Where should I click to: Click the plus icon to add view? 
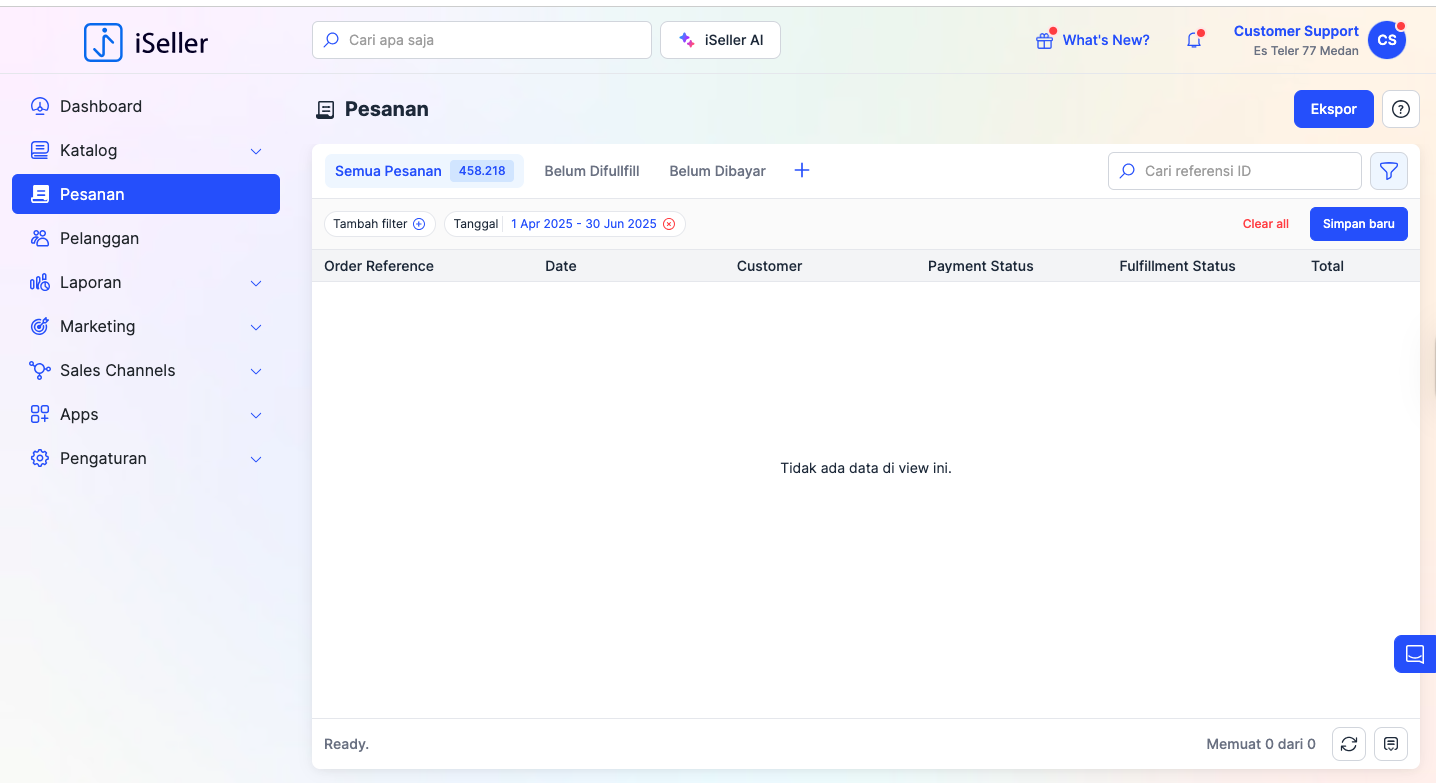click(801, 171)
